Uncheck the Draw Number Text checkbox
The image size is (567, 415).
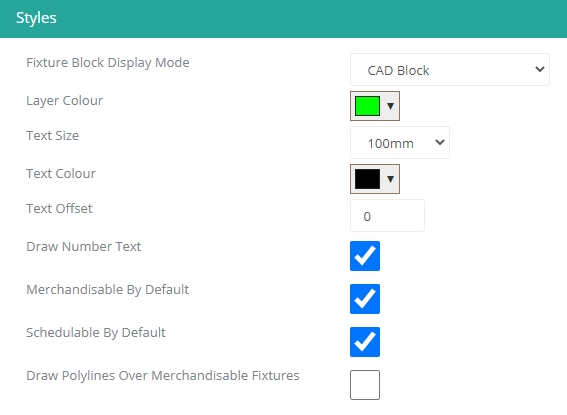364,256
